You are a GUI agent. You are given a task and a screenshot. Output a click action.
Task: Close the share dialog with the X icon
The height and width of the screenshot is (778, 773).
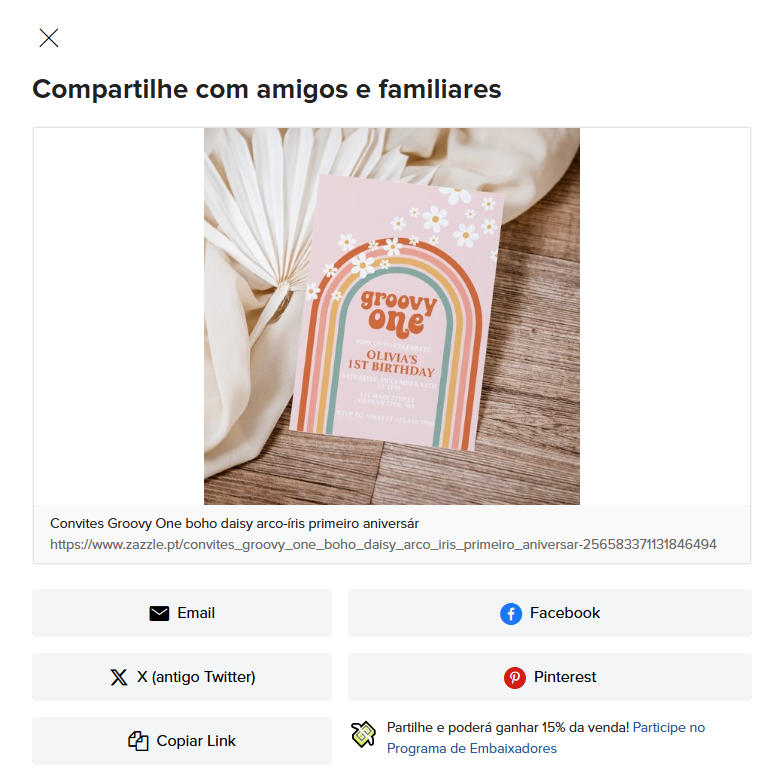pyautogui.click(x=49, y=38)
